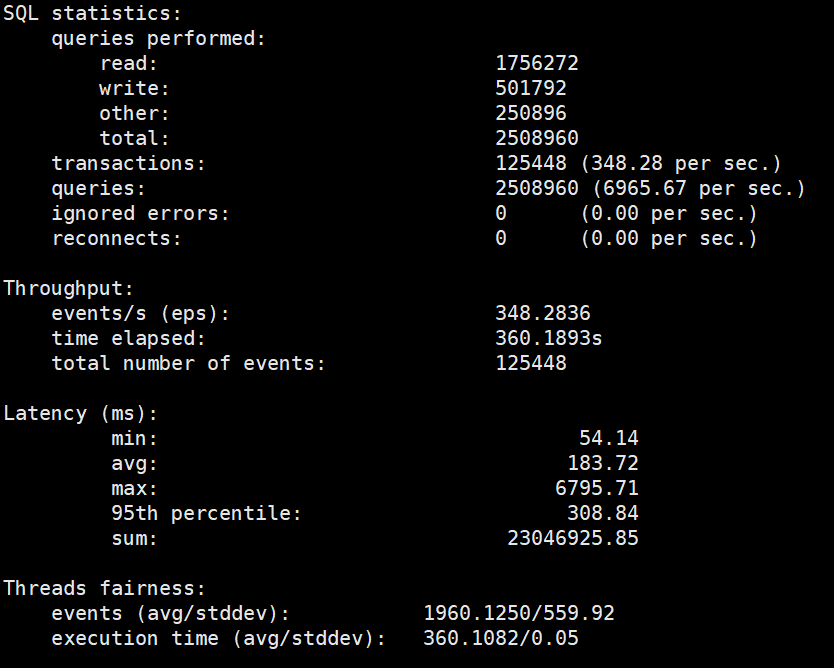
Task: Click the latency sum value 23046925.85
Action: coord(572,538)
